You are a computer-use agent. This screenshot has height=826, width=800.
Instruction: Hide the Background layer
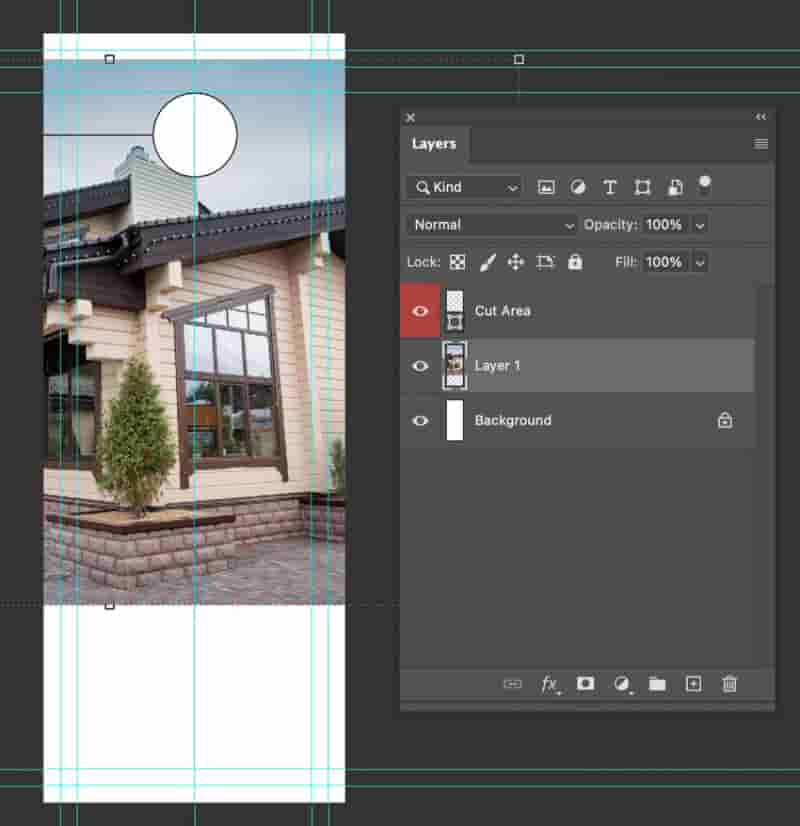pyautogui.click(x=420, y=420)
